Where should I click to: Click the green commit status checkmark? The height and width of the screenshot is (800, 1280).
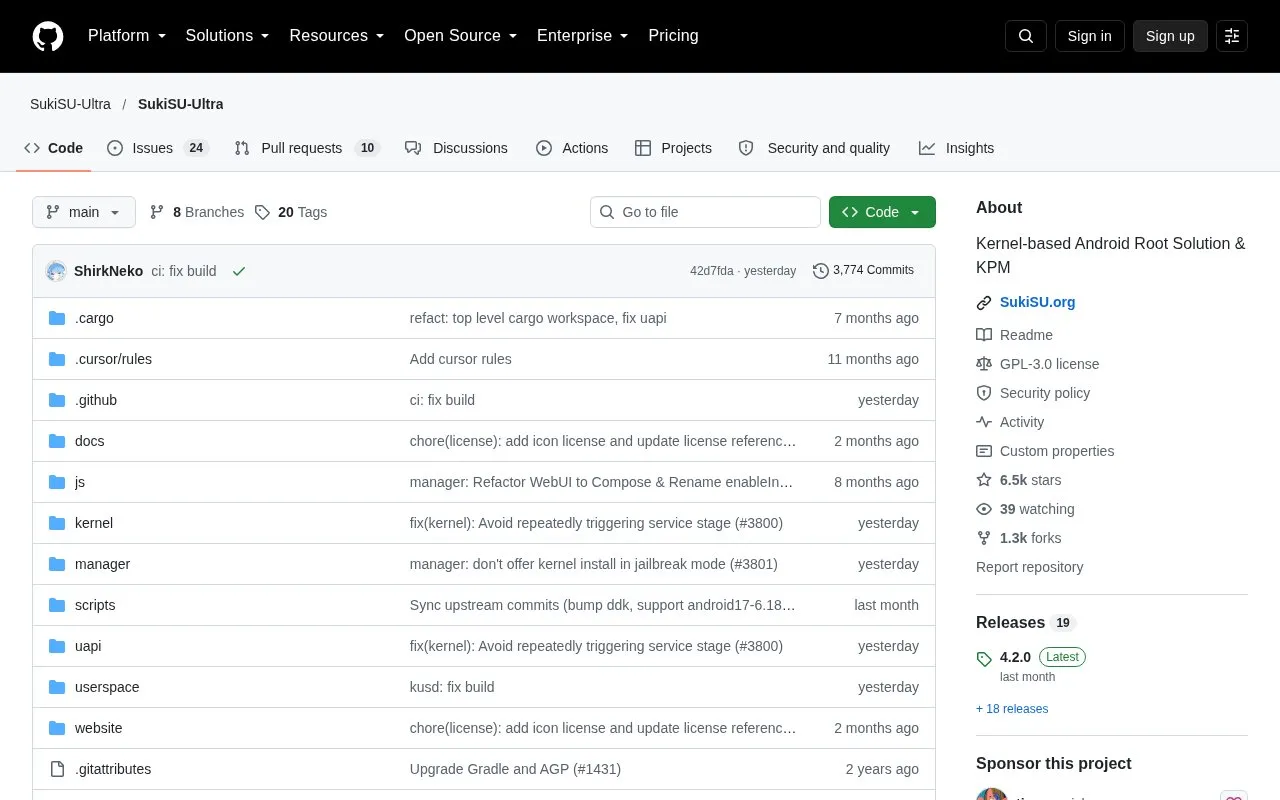tap(239, 271)
